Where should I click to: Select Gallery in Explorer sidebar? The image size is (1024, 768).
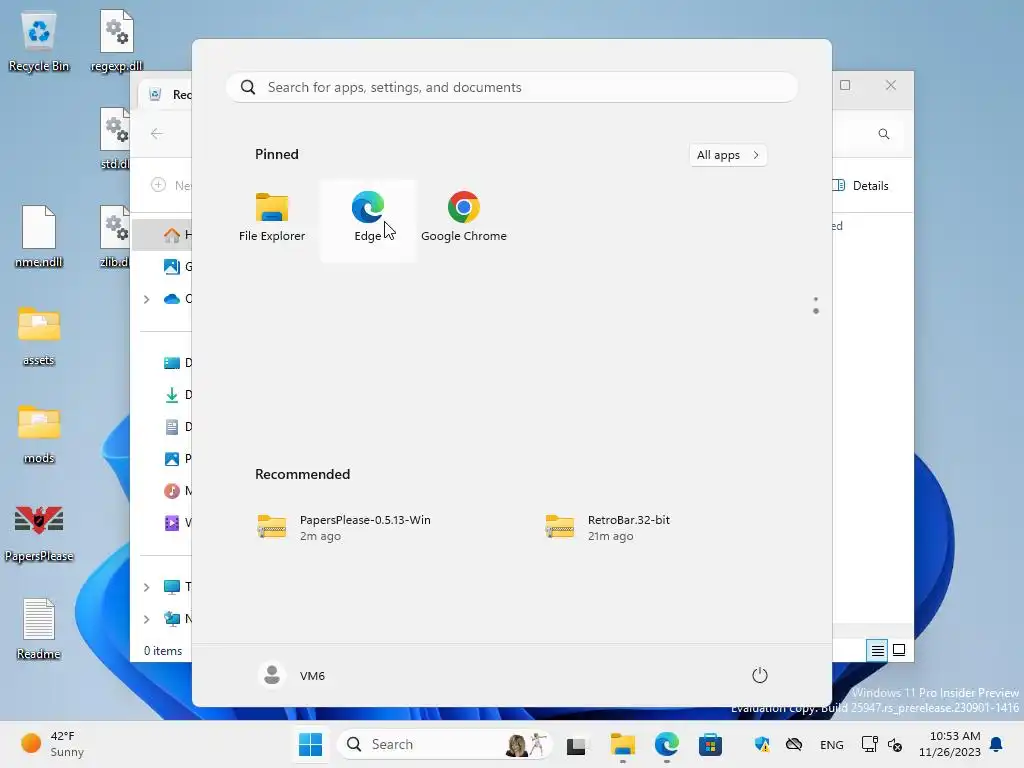point(176,266)
